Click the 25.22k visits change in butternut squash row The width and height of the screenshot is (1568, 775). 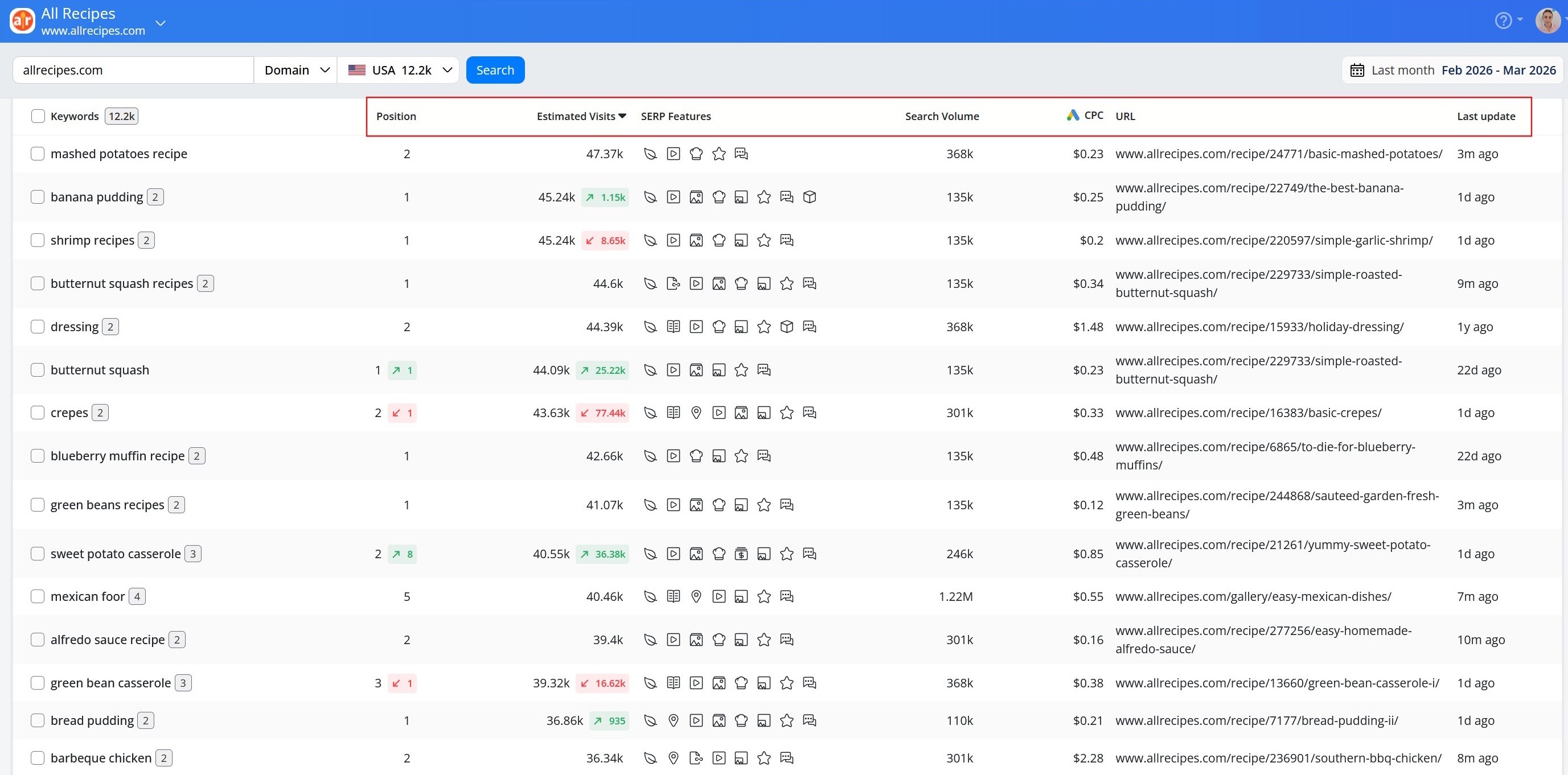[602, 370]
